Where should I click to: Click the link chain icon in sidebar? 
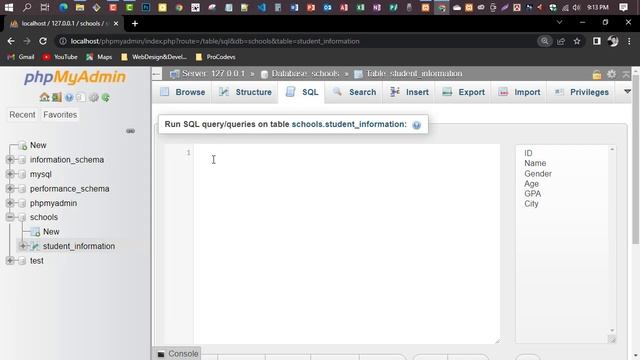click(130, 131)
